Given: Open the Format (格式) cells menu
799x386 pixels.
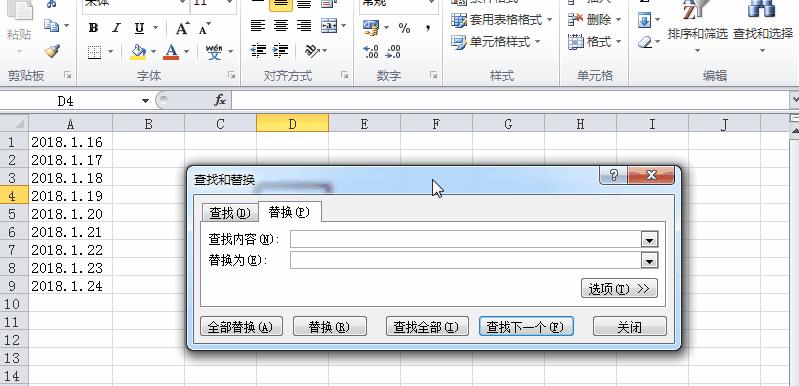Looking at the screenshot, I should [595, 42].
